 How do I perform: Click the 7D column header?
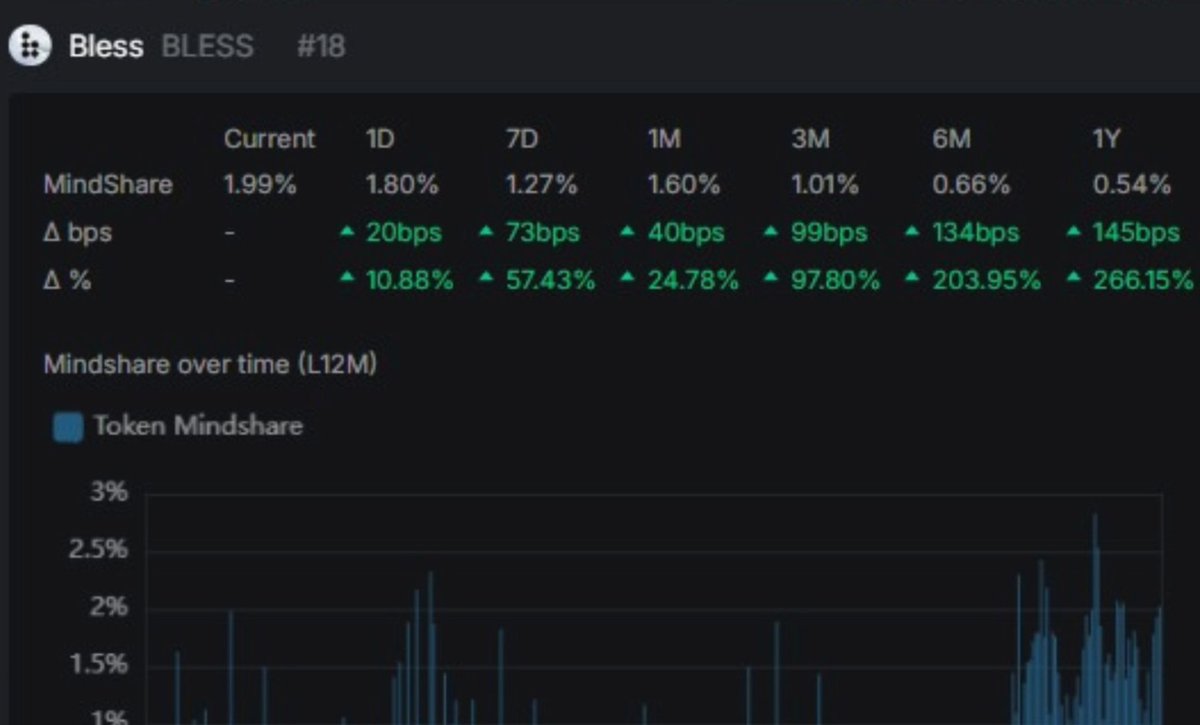[521, 139]
